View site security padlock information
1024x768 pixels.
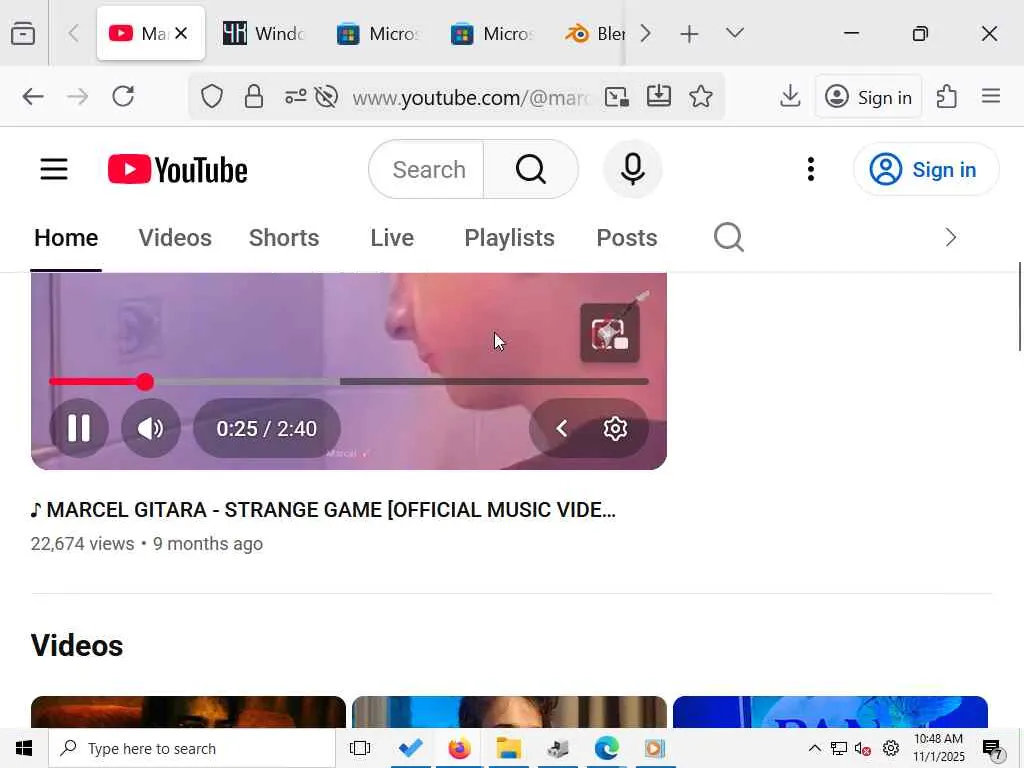pyautogui.click(x=253, y=97)
